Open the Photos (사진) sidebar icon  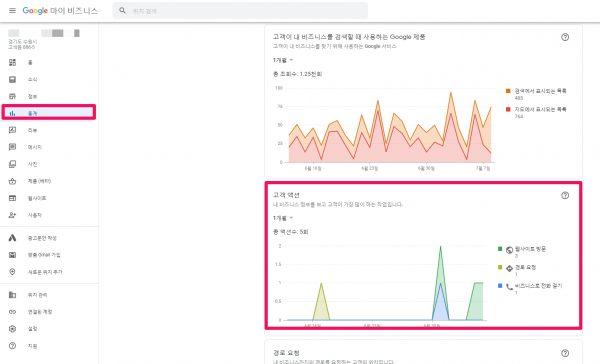[x=12, y=164]
